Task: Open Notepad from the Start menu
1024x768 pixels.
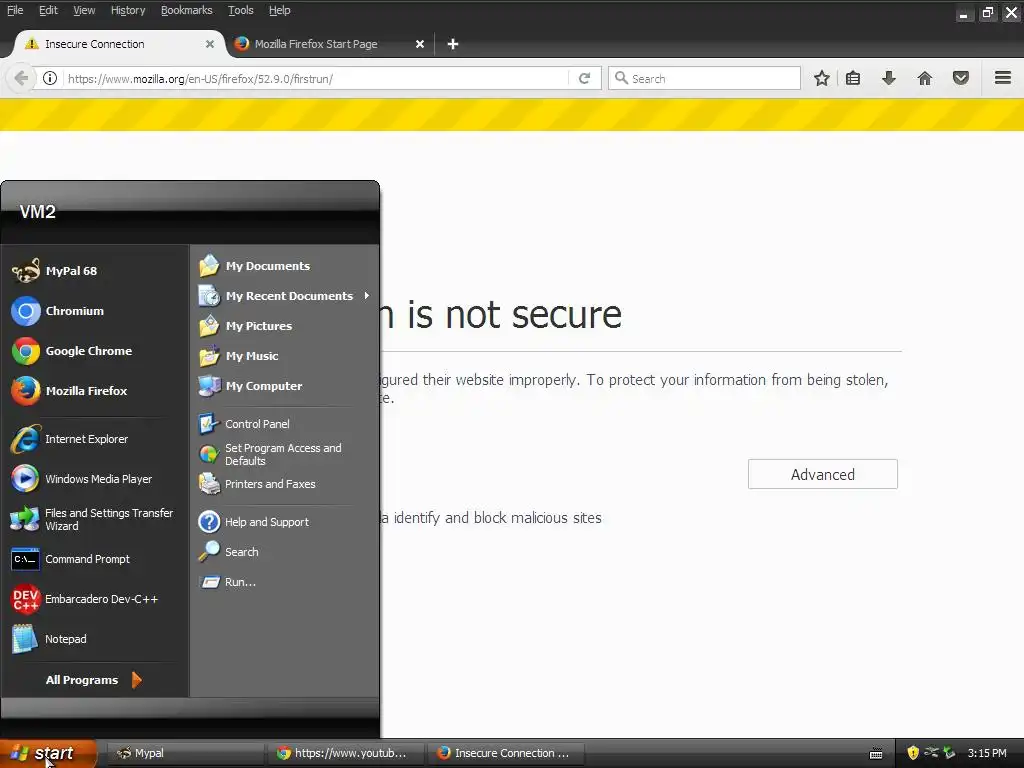Action: 95,639
